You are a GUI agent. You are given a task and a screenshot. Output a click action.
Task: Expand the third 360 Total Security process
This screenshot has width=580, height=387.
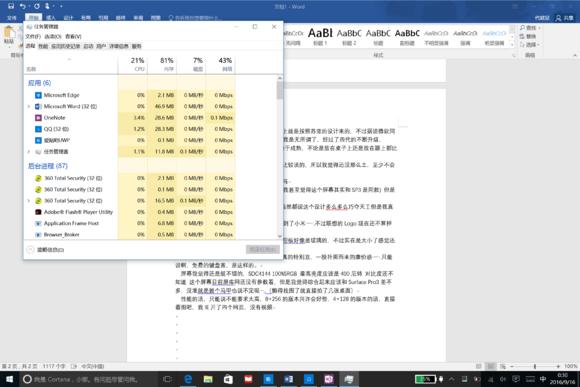(29, 201)
